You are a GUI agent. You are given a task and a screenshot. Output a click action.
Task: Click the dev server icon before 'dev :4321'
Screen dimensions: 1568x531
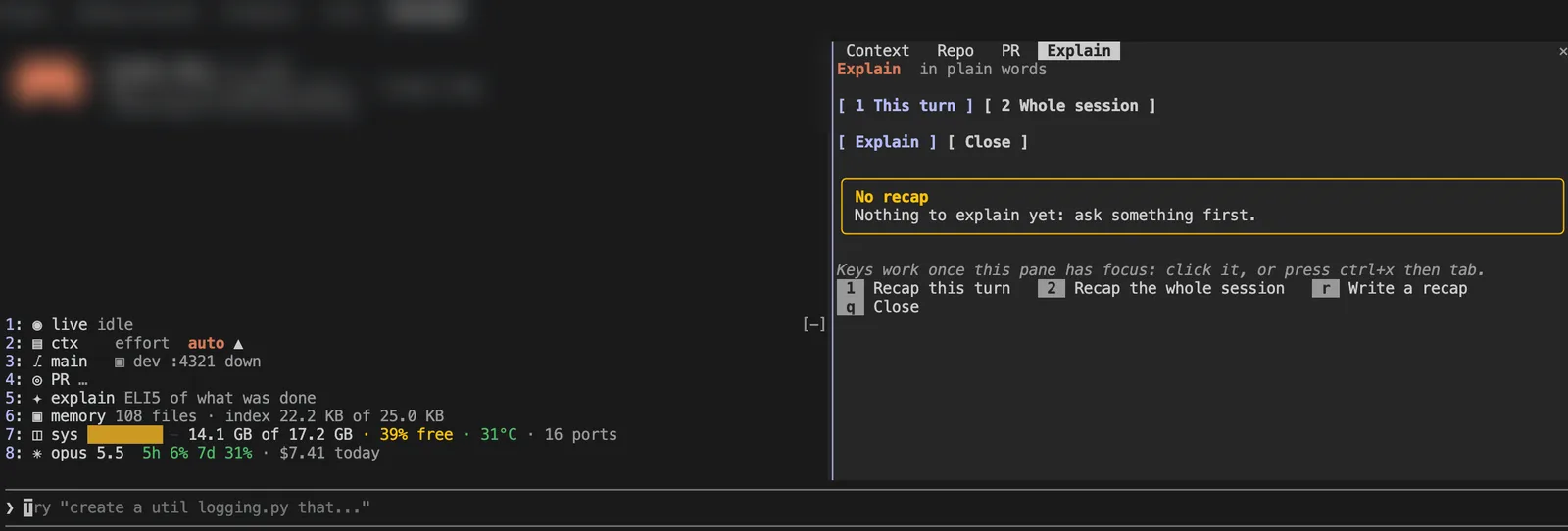[120, 362]
